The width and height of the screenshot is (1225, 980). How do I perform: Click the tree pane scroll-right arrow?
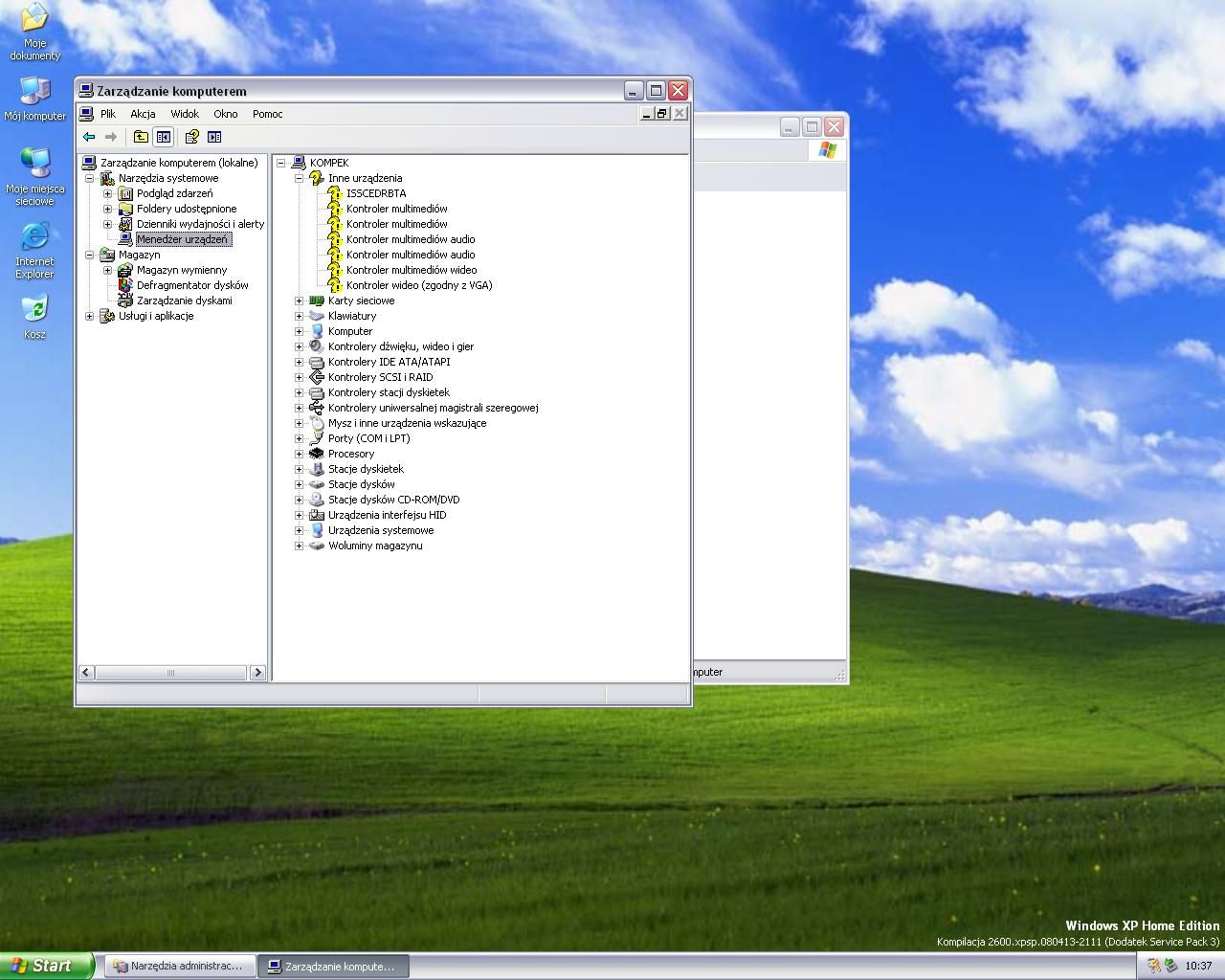pos(257,673)
